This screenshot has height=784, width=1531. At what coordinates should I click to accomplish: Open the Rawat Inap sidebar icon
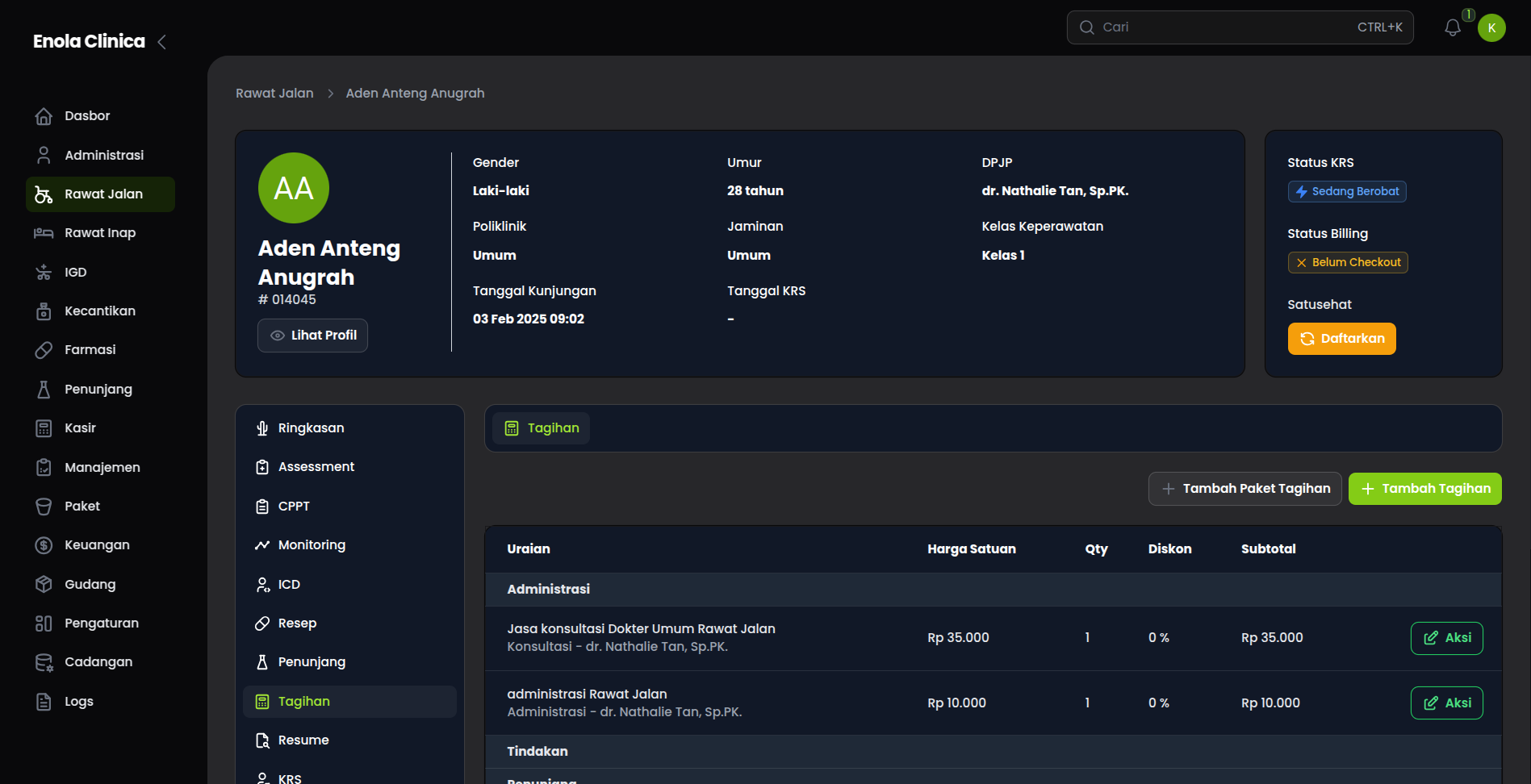43,233
